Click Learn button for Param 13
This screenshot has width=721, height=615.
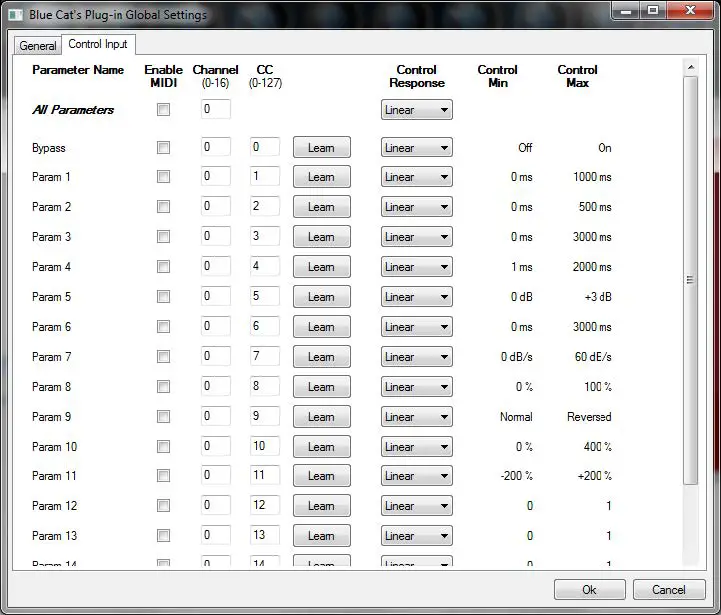tap(321, 536)
